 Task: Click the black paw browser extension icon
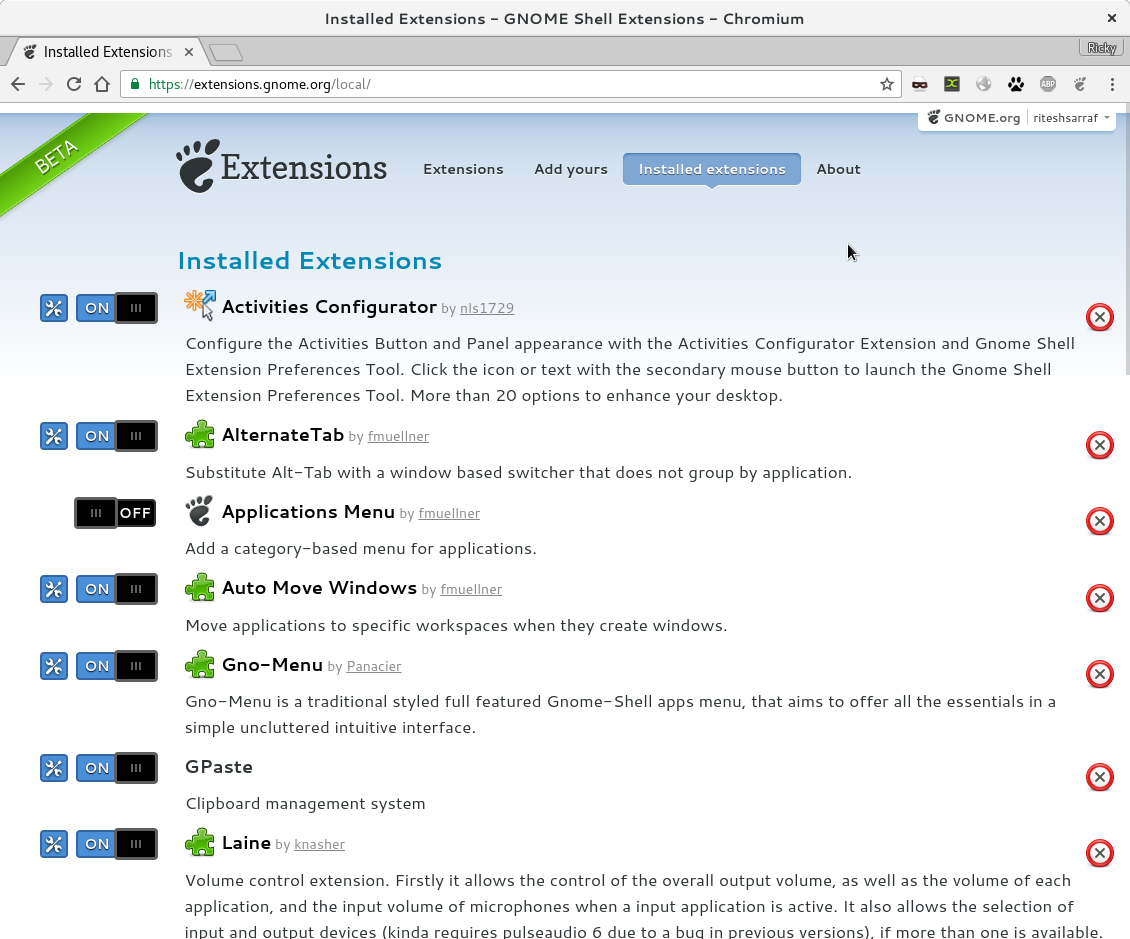1016,84
